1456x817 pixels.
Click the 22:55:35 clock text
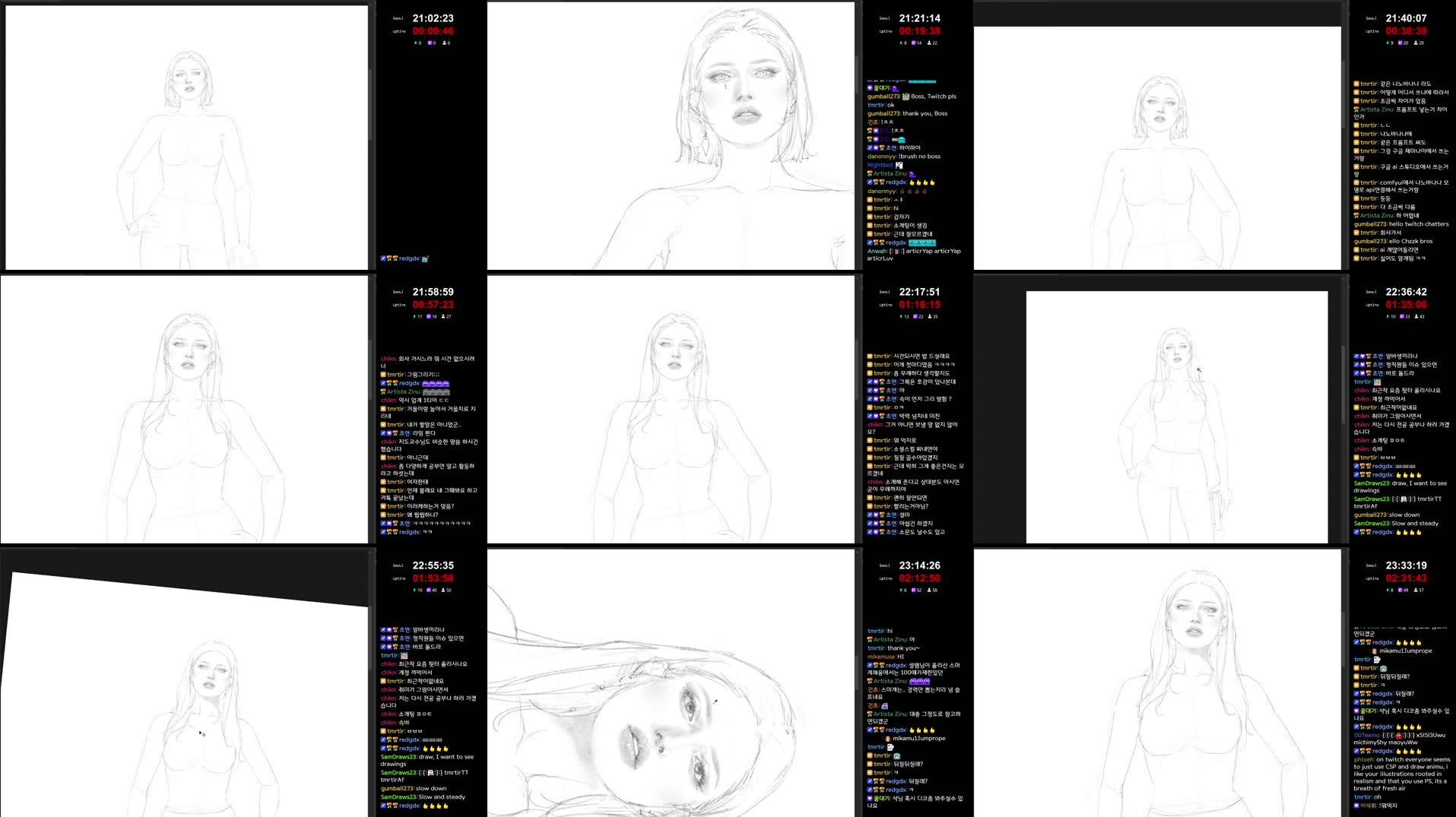click(433, 565)
